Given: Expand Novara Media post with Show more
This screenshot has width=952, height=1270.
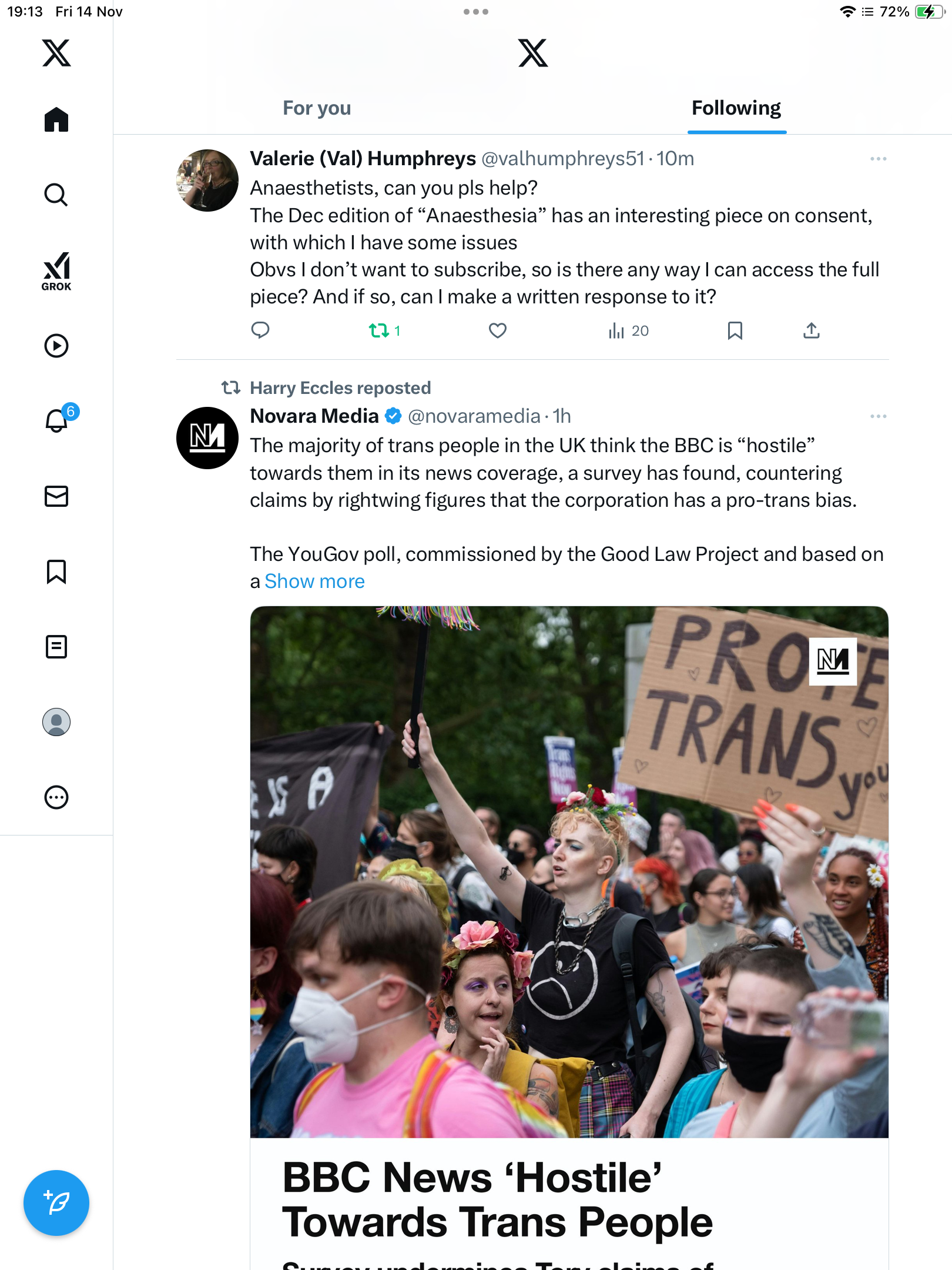Looking at the screenshot, I should tap(314, 581).
